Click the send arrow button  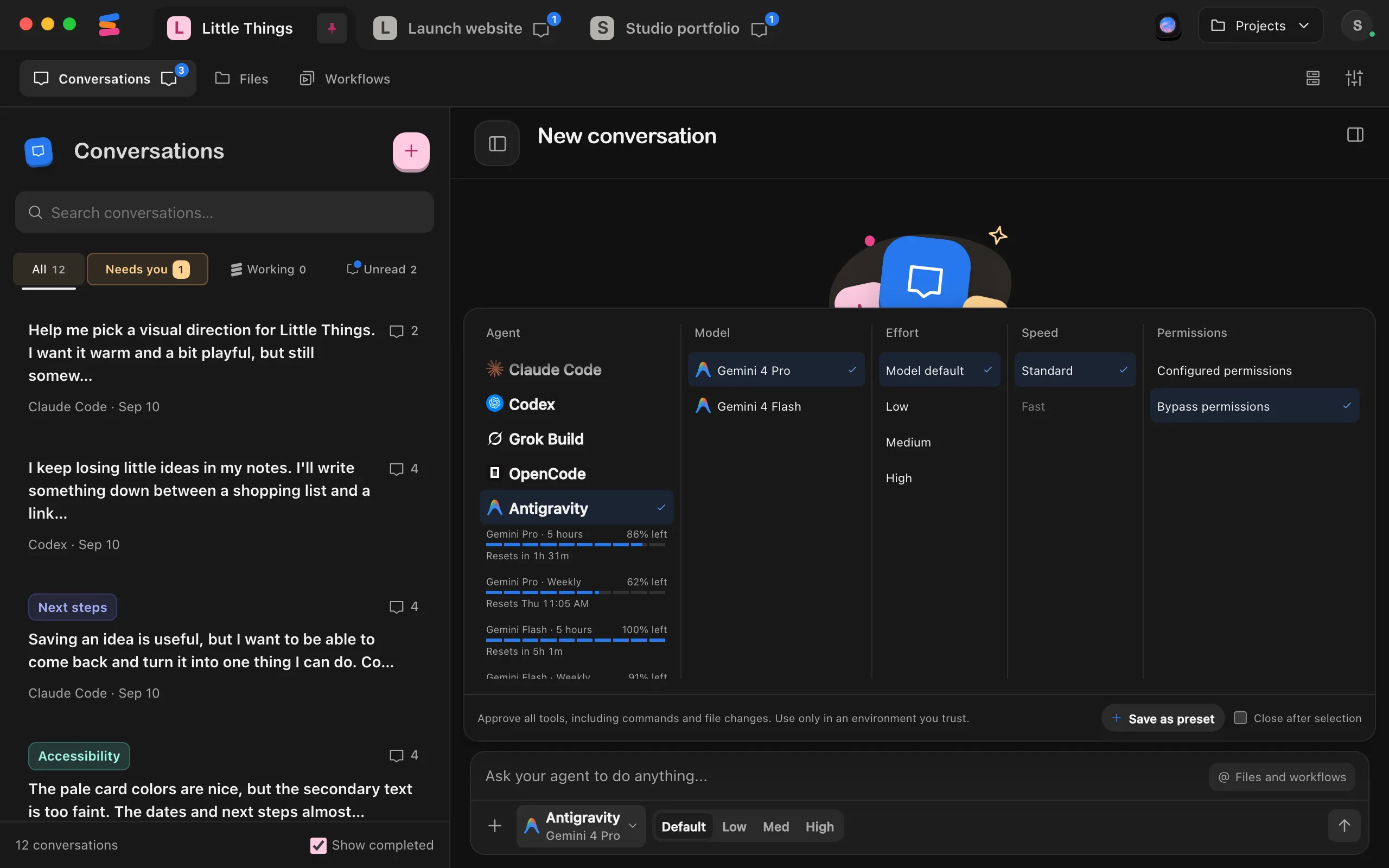1344,826
